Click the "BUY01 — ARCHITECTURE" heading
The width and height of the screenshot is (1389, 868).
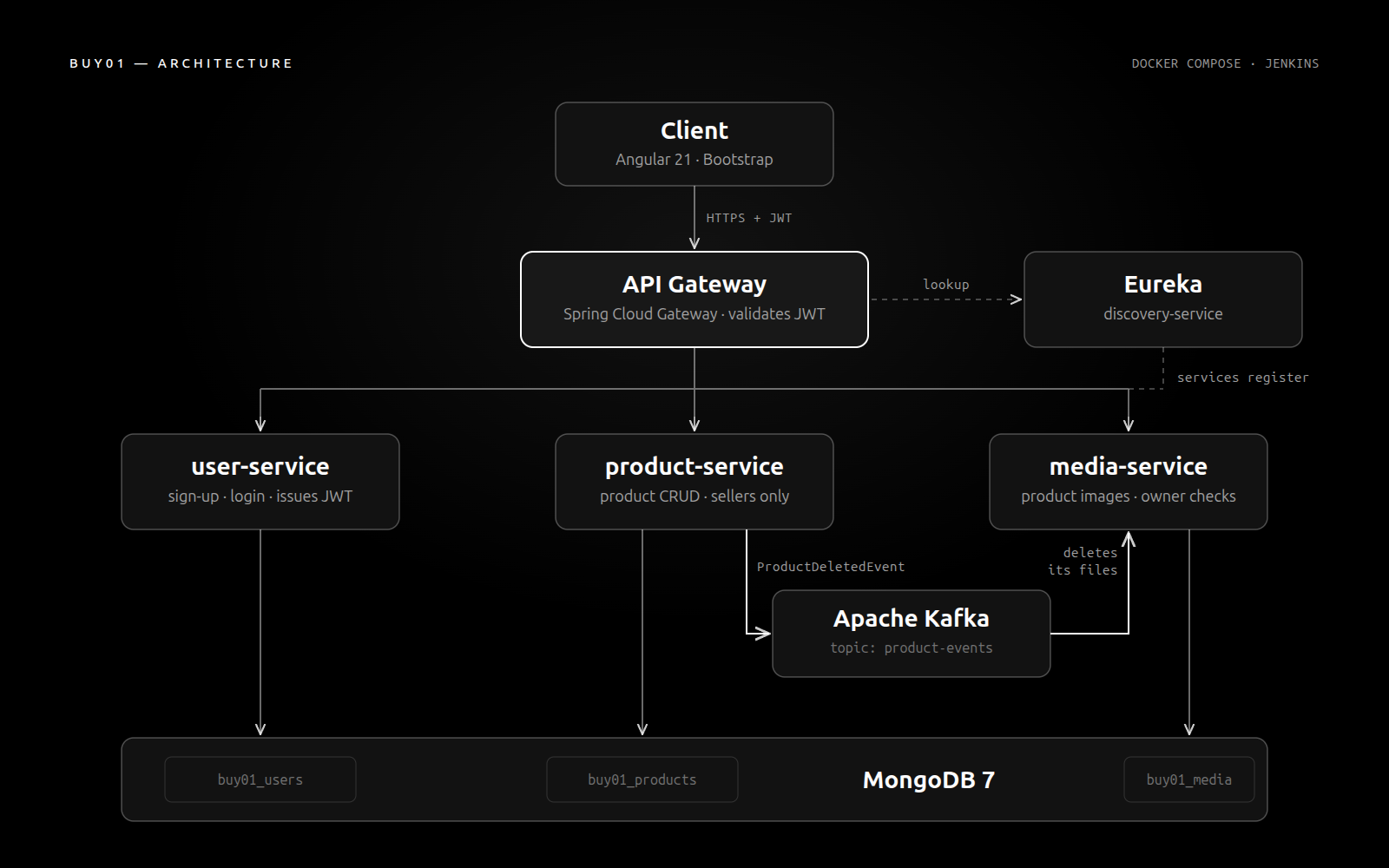(x=181, y=63)
